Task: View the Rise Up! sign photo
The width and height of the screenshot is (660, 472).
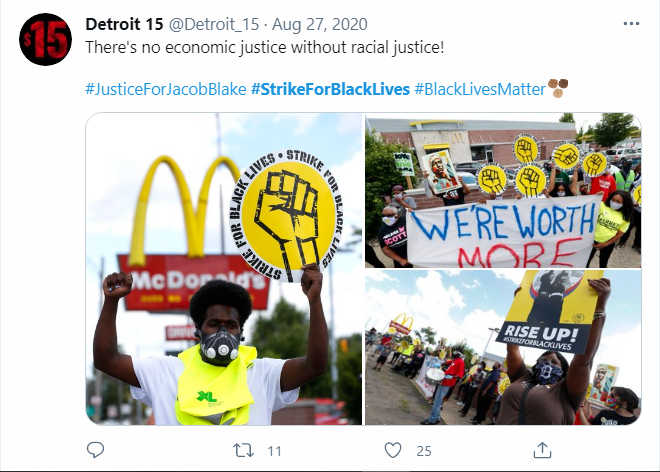Action: pyautogui.click(x=503, y=347)
